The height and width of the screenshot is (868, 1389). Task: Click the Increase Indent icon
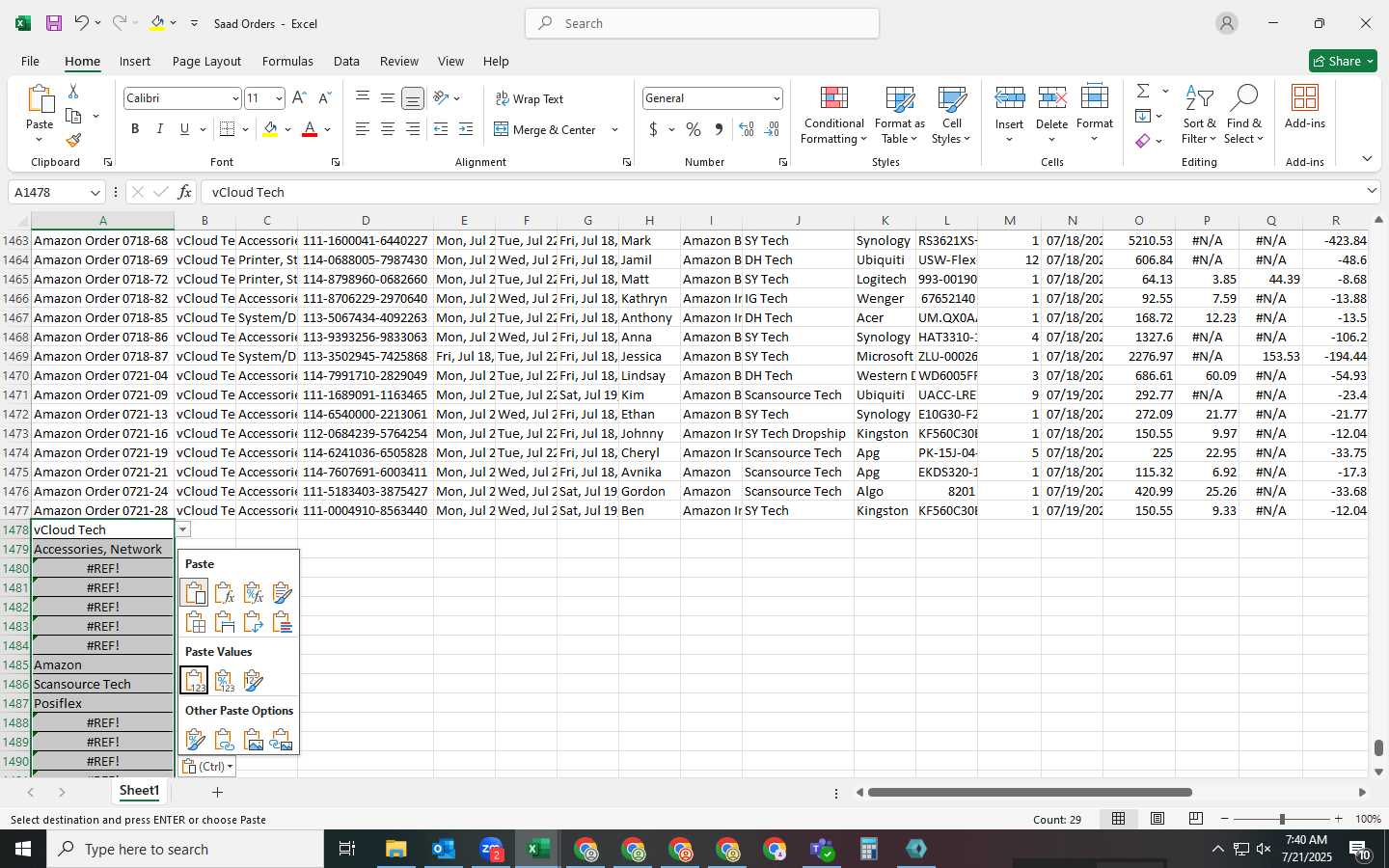(x=466, y=129)
